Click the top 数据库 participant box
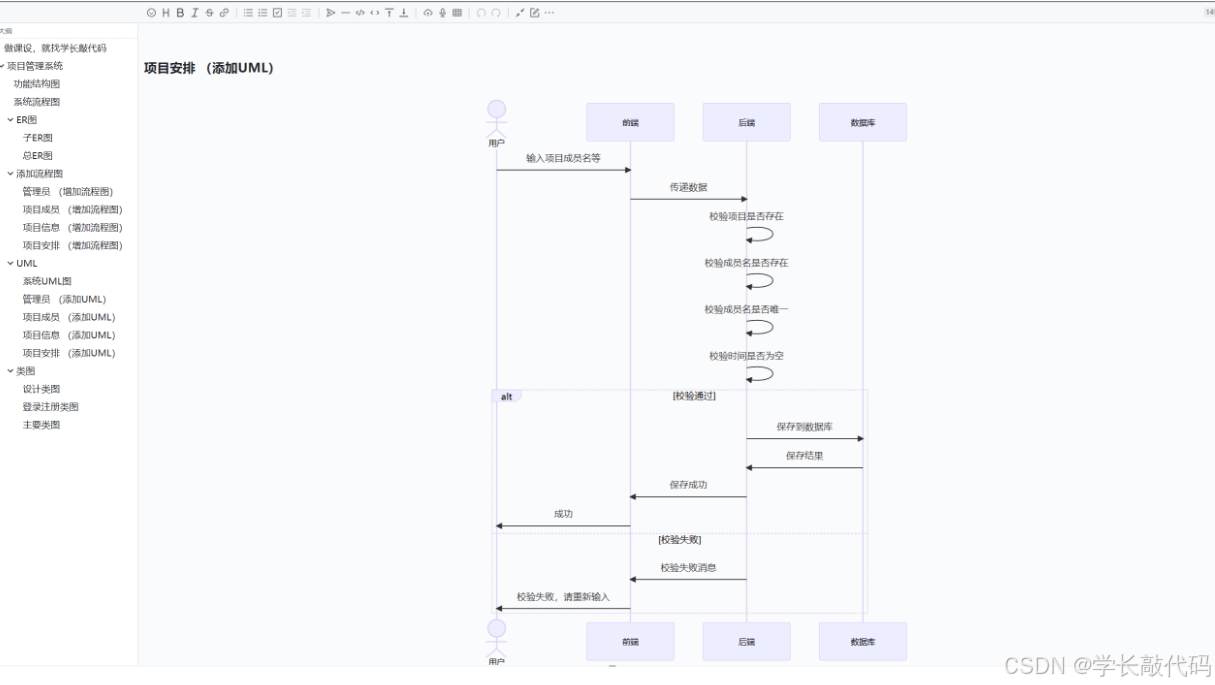Image resolution: width=1215 pixels, height=685 pixels. point(863,122)
